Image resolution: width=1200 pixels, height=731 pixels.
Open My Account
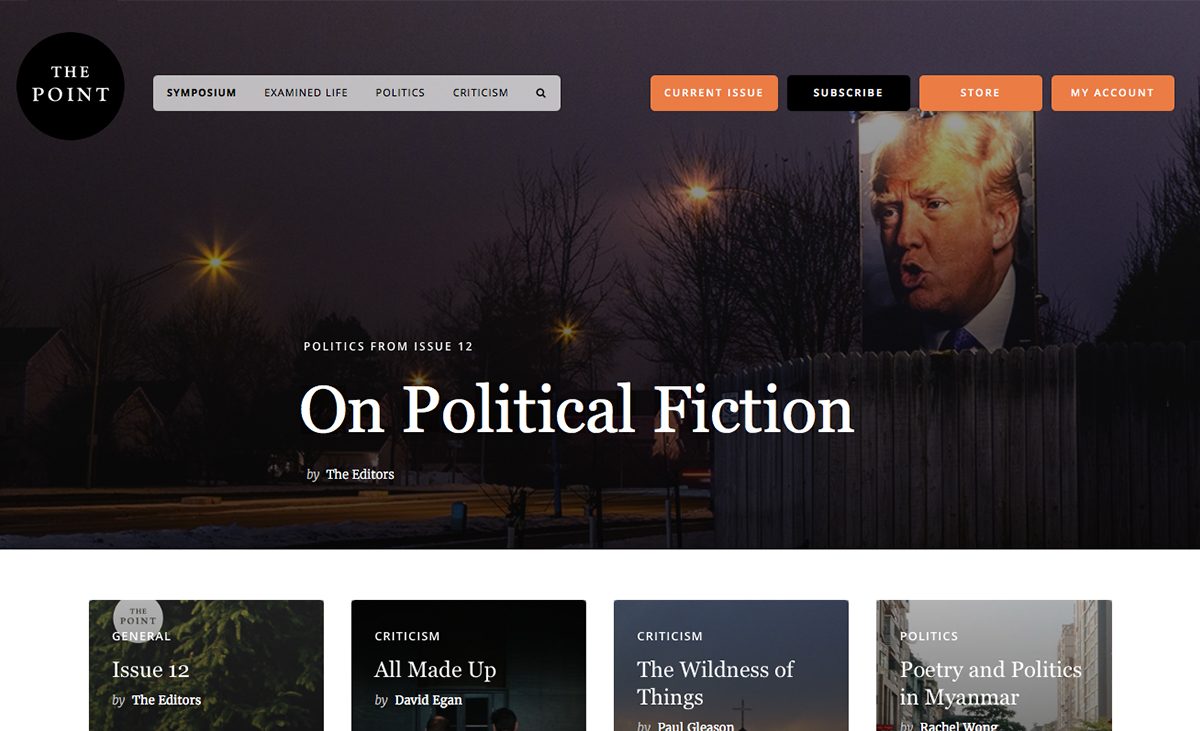pyautogui.click(x=1112, y=93)
